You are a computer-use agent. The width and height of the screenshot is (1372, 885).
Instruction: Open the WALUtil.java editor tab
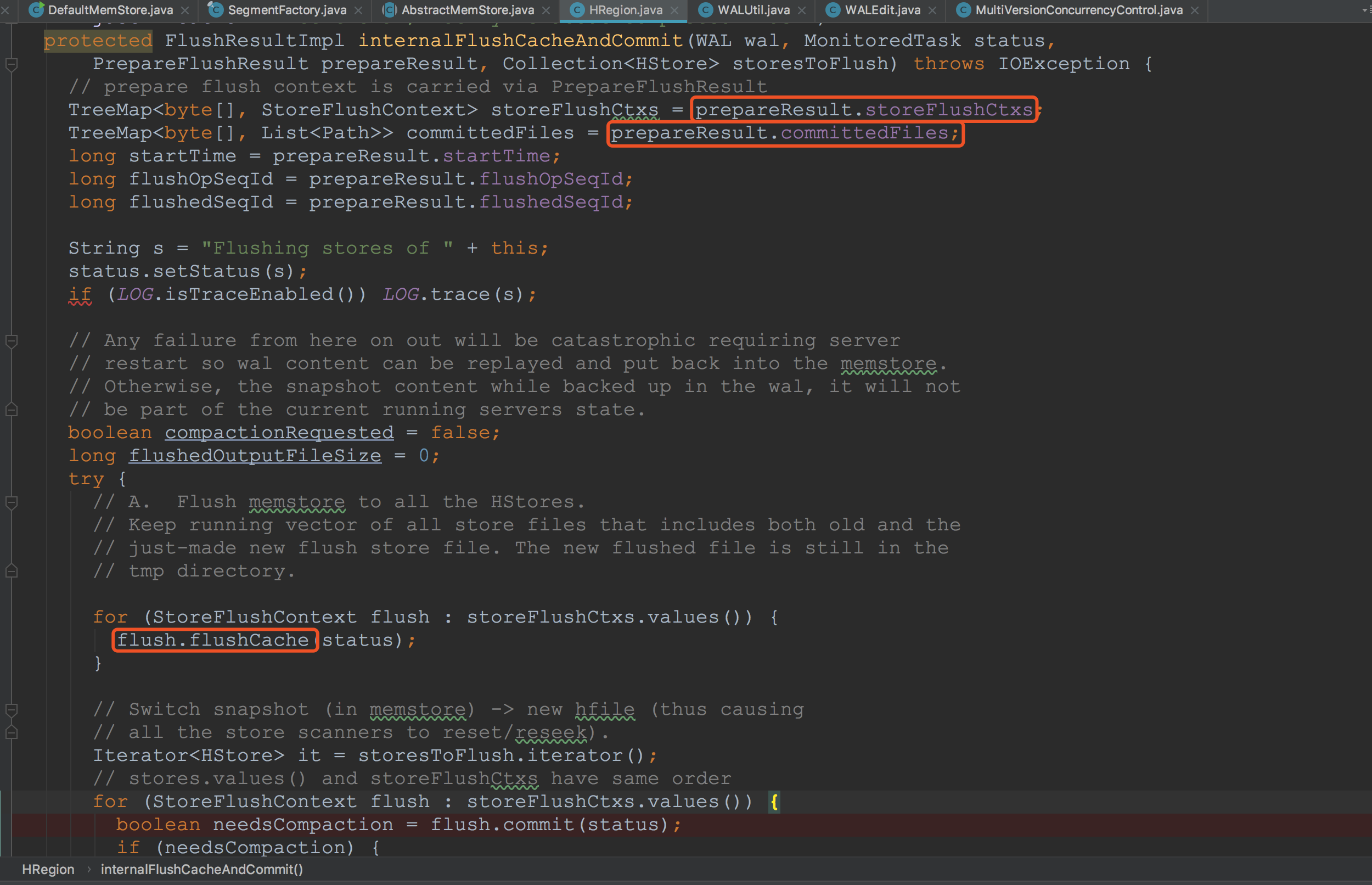click(753, 10)
